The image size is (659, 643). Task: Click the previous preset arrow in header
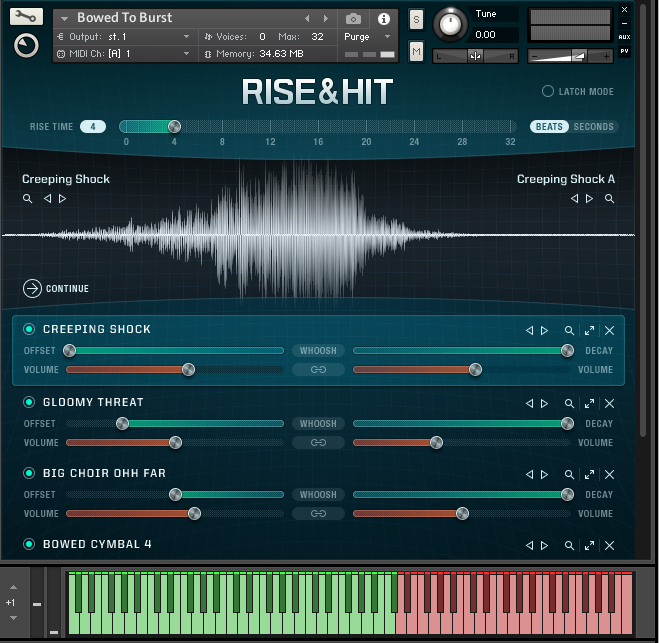307,18
